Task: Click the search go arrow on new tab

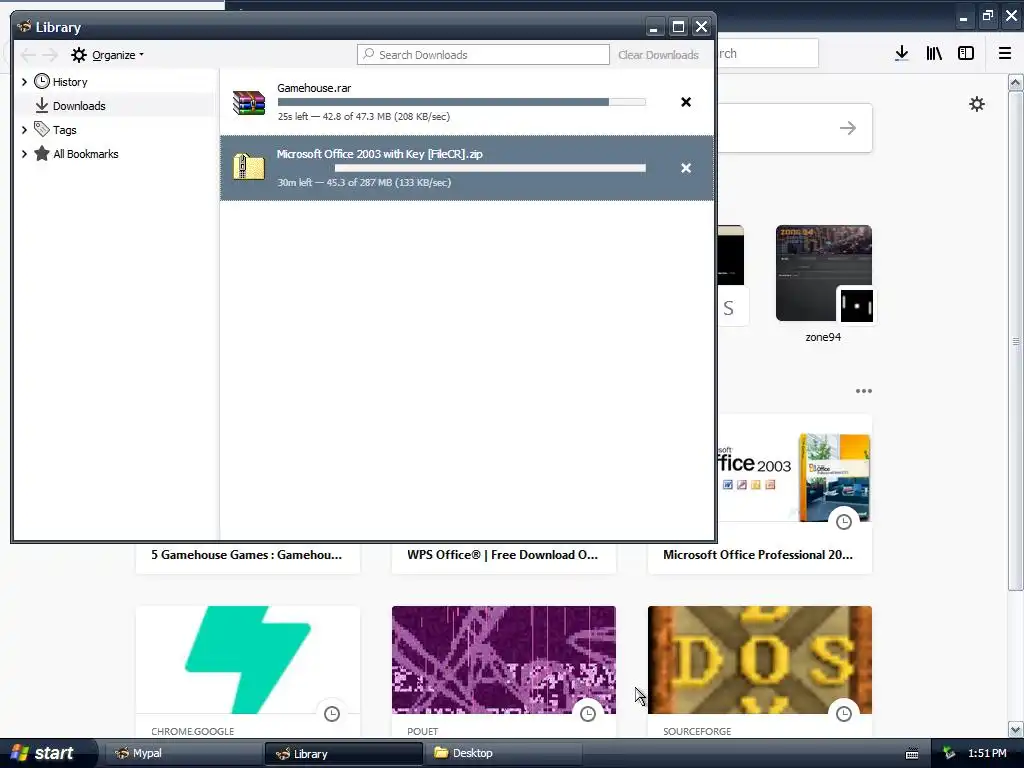Action: [x=848, y=128]
